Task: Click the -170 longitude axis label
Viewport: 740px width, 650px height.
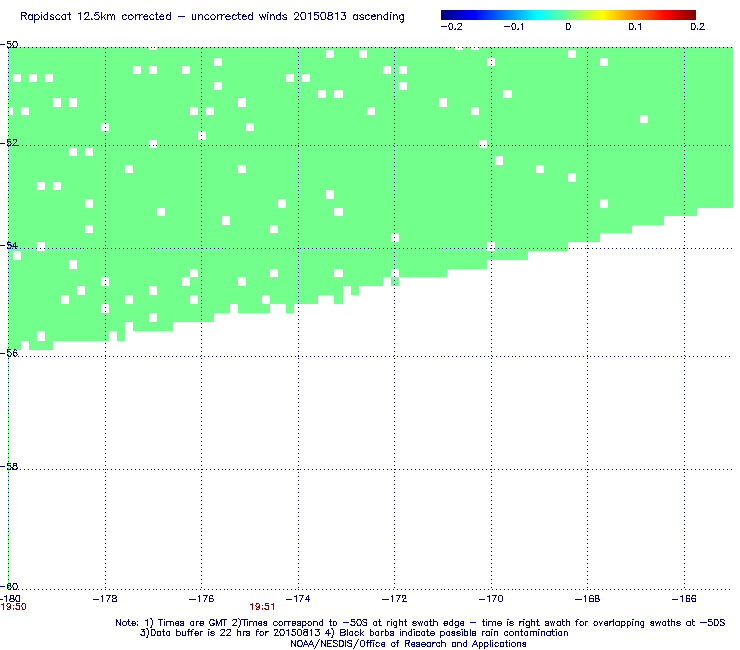Action: 491,599
